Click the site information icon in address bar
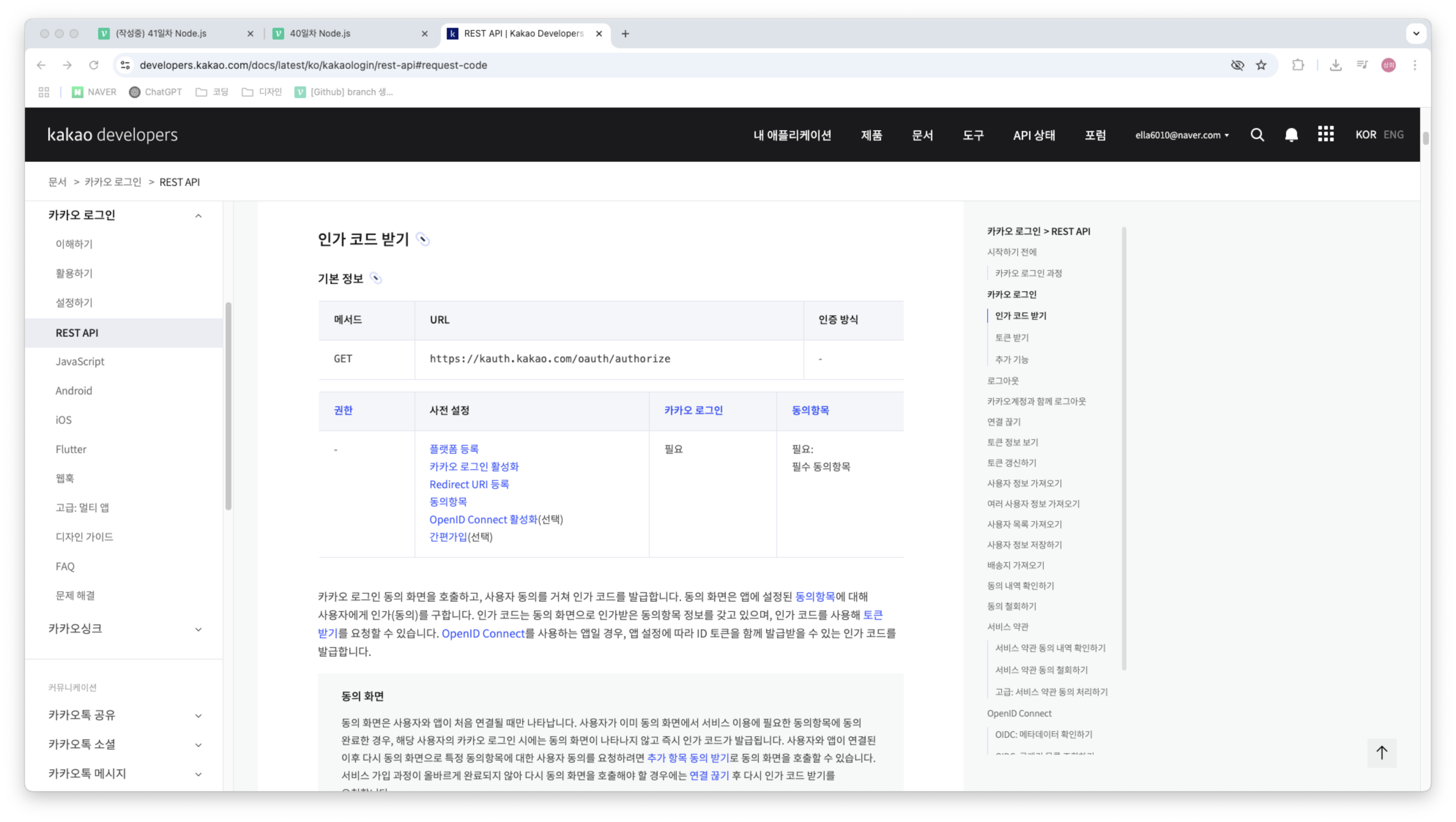This screenshot has height=822, width=1456. [126, 65]
